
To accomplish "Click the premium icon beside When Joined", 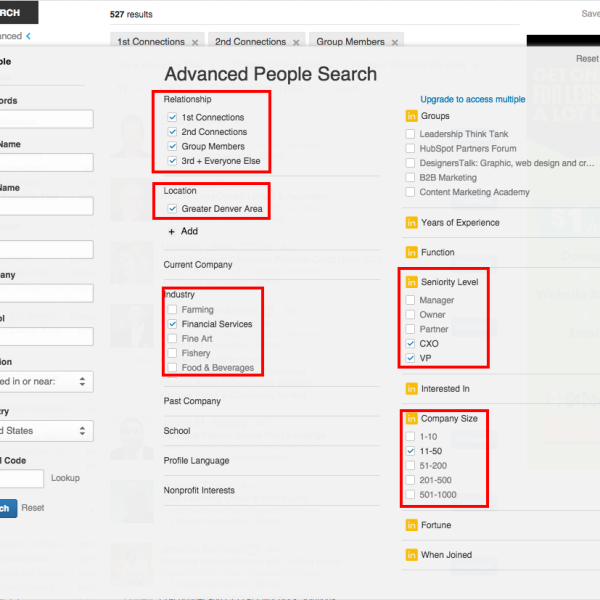I will click(411, 555).
